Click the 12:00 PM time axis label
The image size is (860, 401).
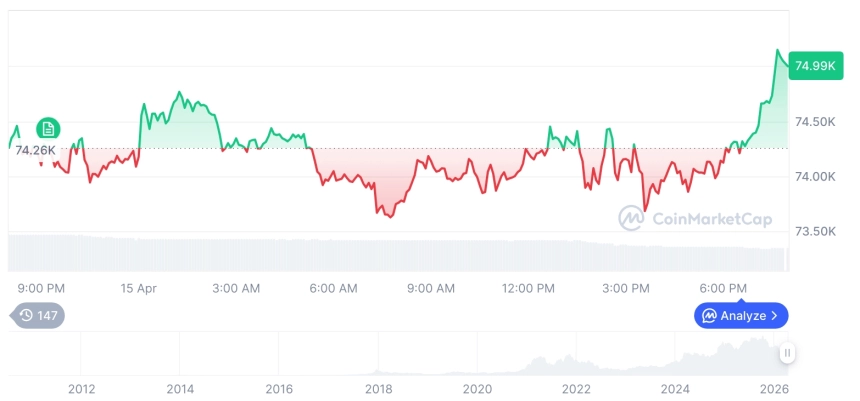[528, 288]
